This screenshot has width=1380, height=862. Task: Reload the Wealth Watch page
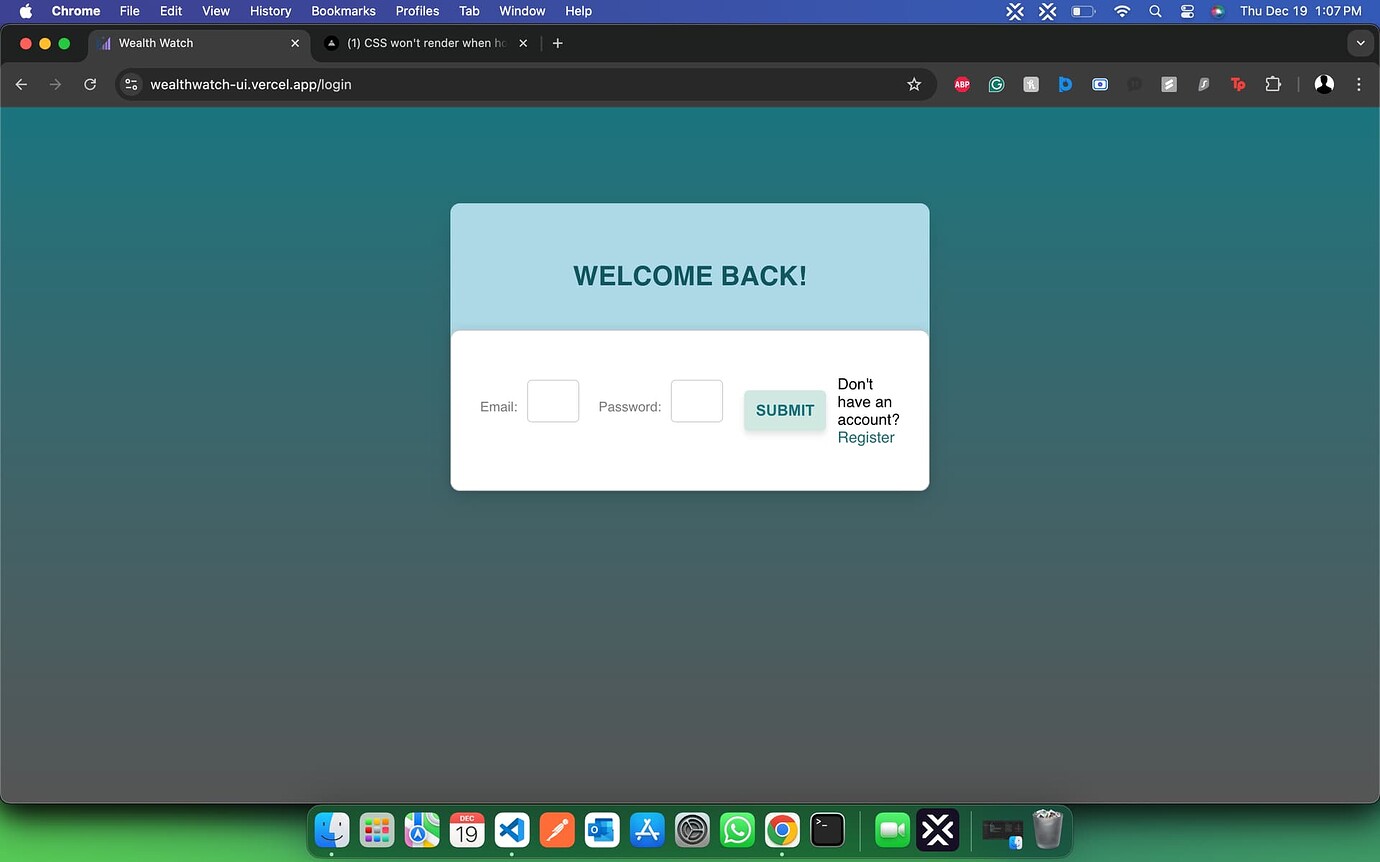pyautogui.click(x=90, y=85)
